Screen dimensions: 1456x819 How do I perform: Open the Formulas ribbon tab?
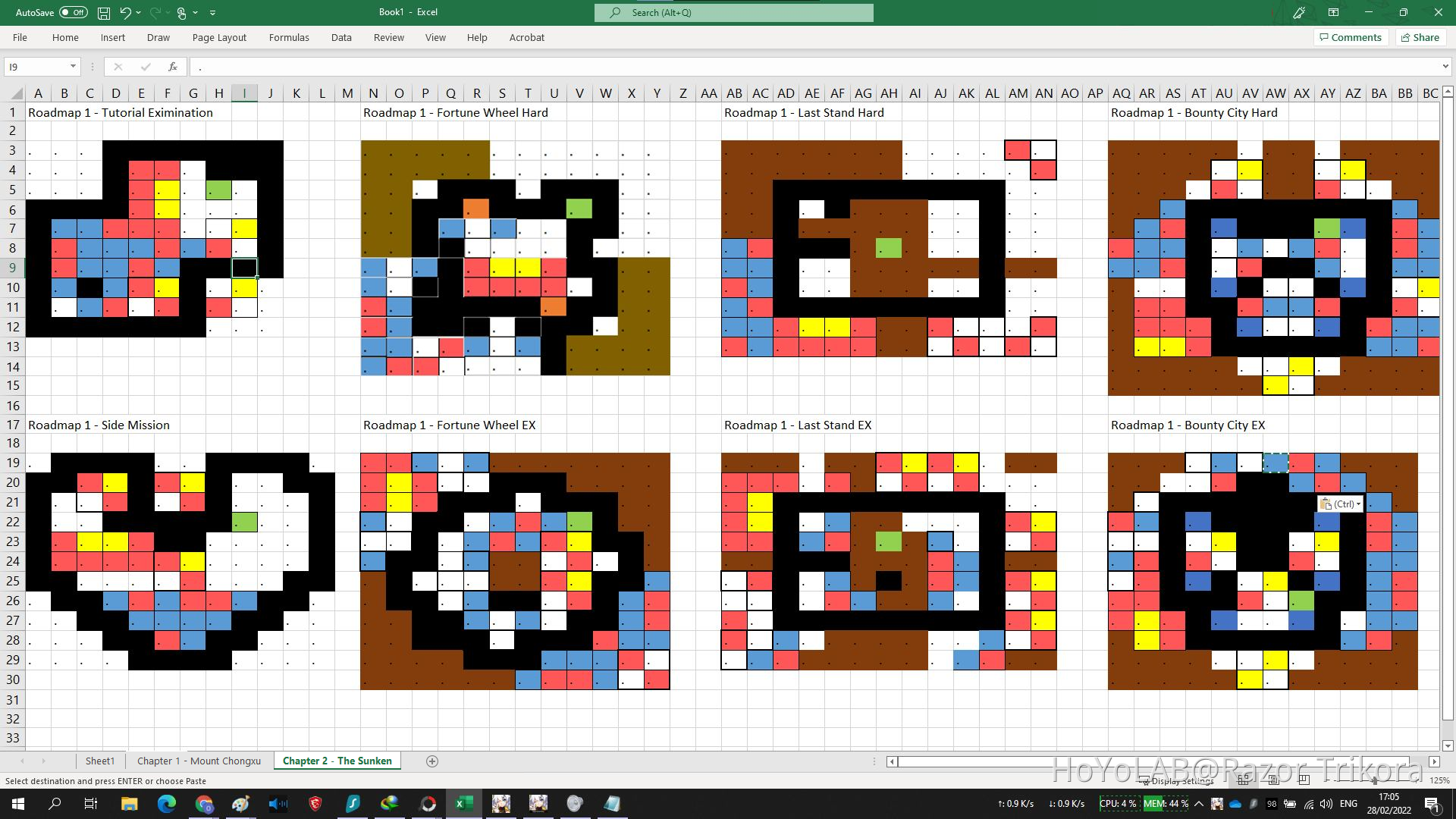[x=289, y=37]
